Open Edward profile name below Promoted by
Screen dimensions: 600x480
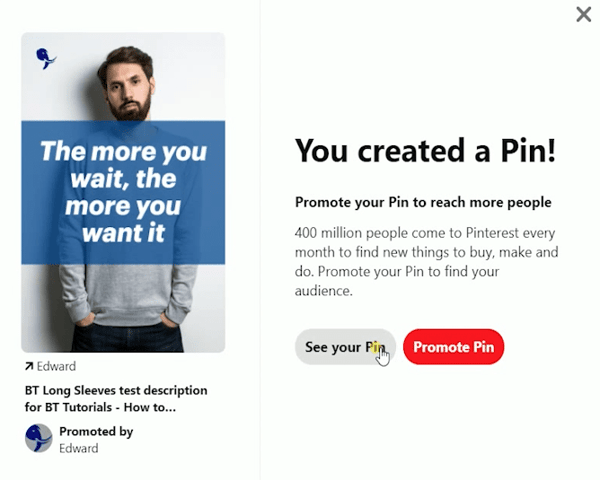pos(79,448)
